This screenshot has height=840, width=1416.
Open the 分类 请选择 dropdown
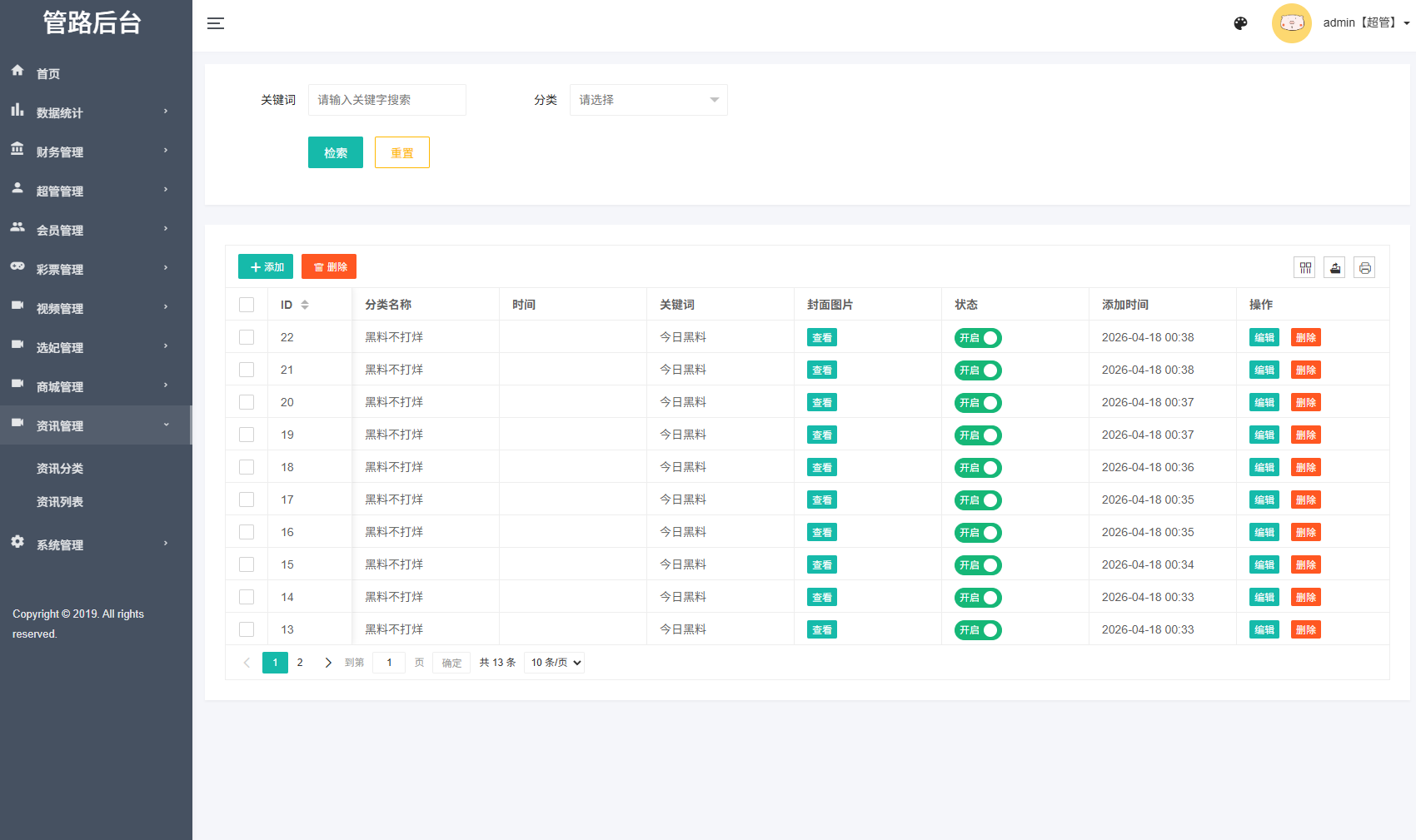648,100
